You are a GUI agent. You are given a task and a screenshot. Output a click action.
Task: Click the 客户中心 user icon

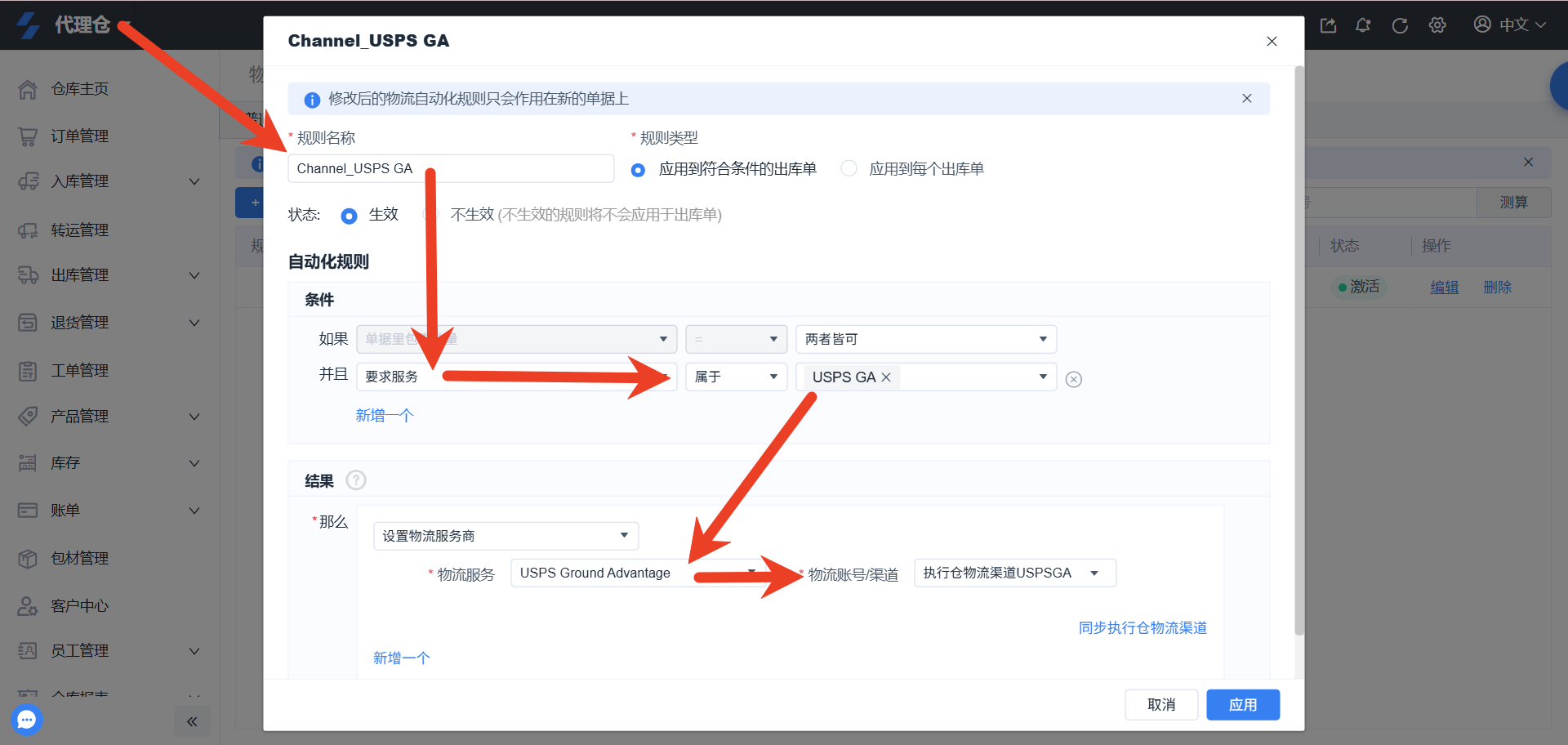(28, 606)
